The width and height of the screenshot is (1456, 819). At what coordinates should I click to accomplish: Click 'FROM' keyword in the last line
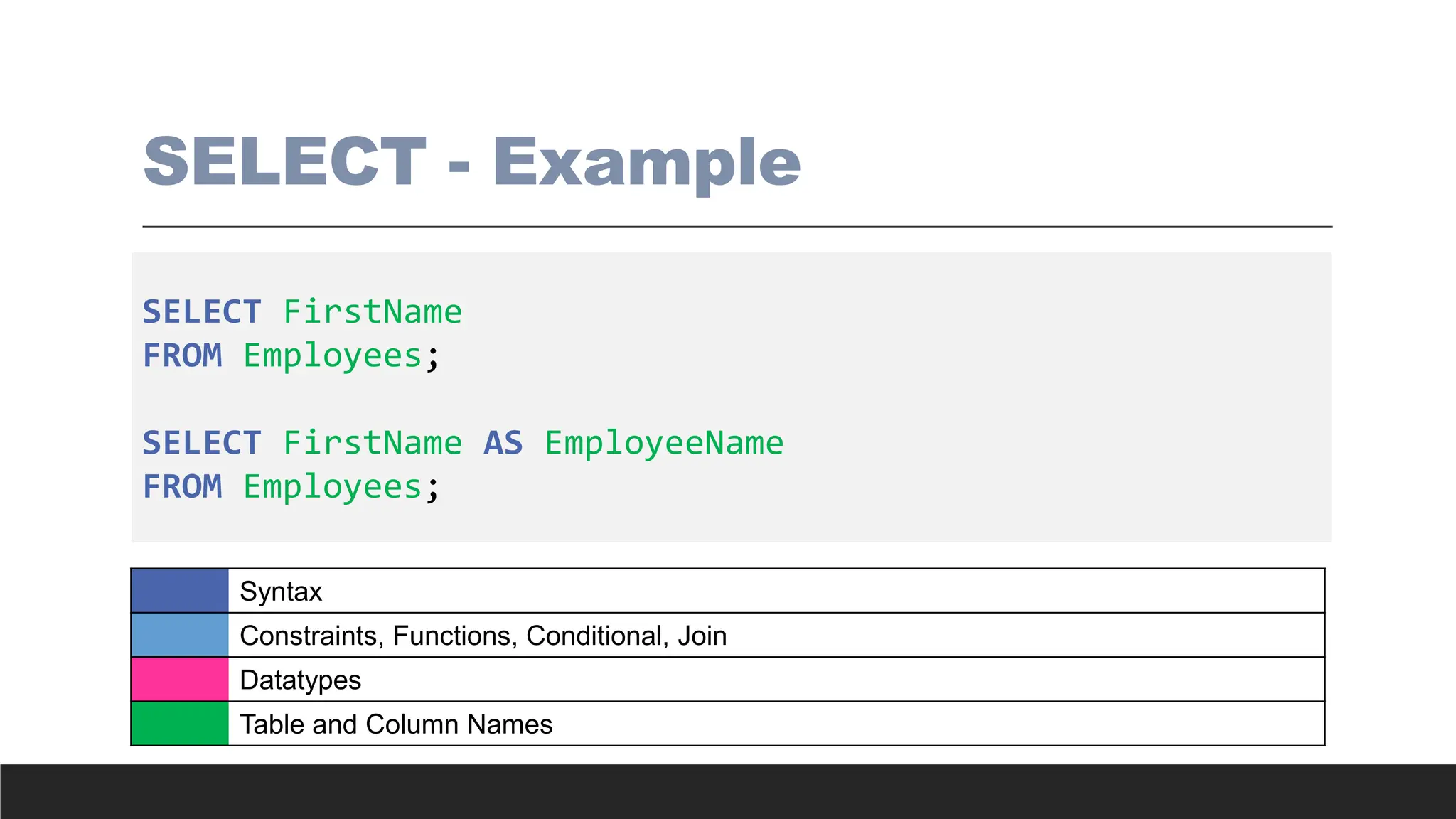click(x=183, y=487)
